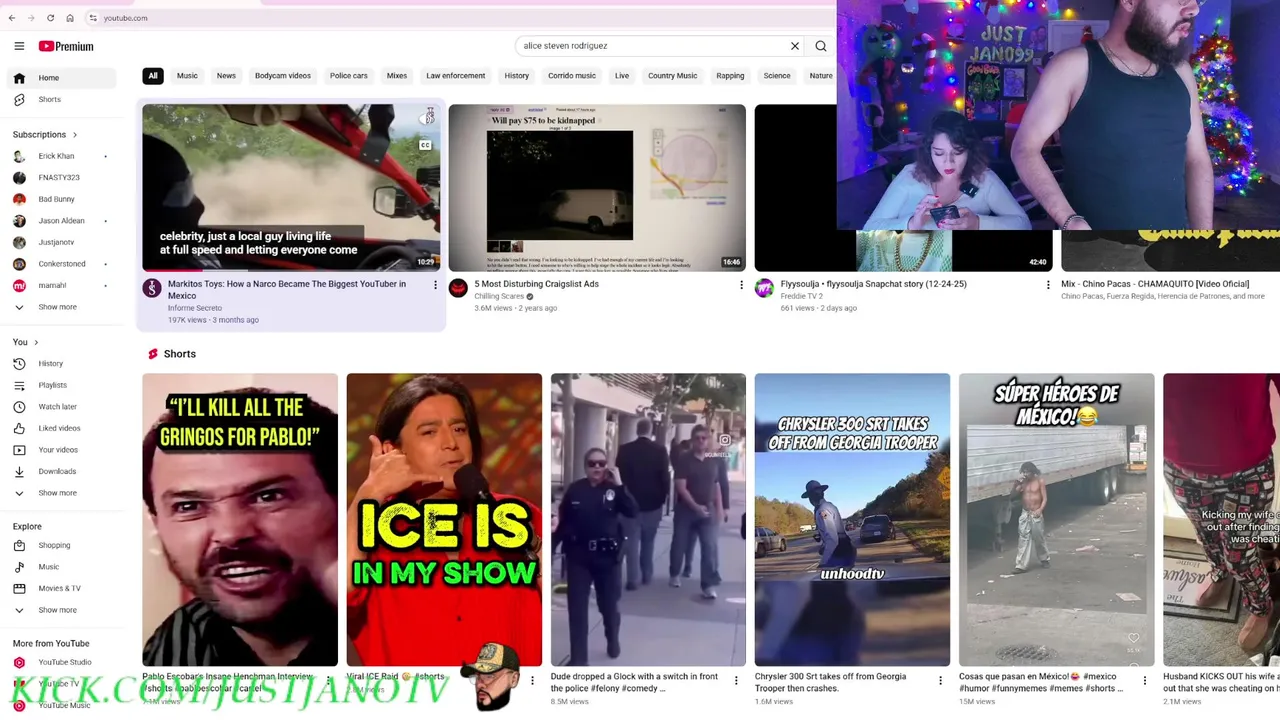Open mamahl channel subscription
The width and height of the screenshot is (1280, 720).
pos(60,285)
